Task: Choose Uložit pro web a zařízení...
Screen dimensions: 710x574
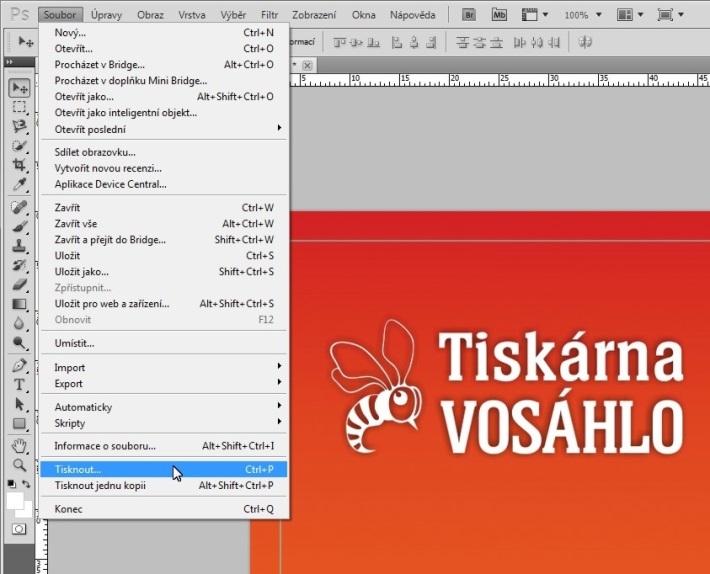Action: (x=164, y=303)
